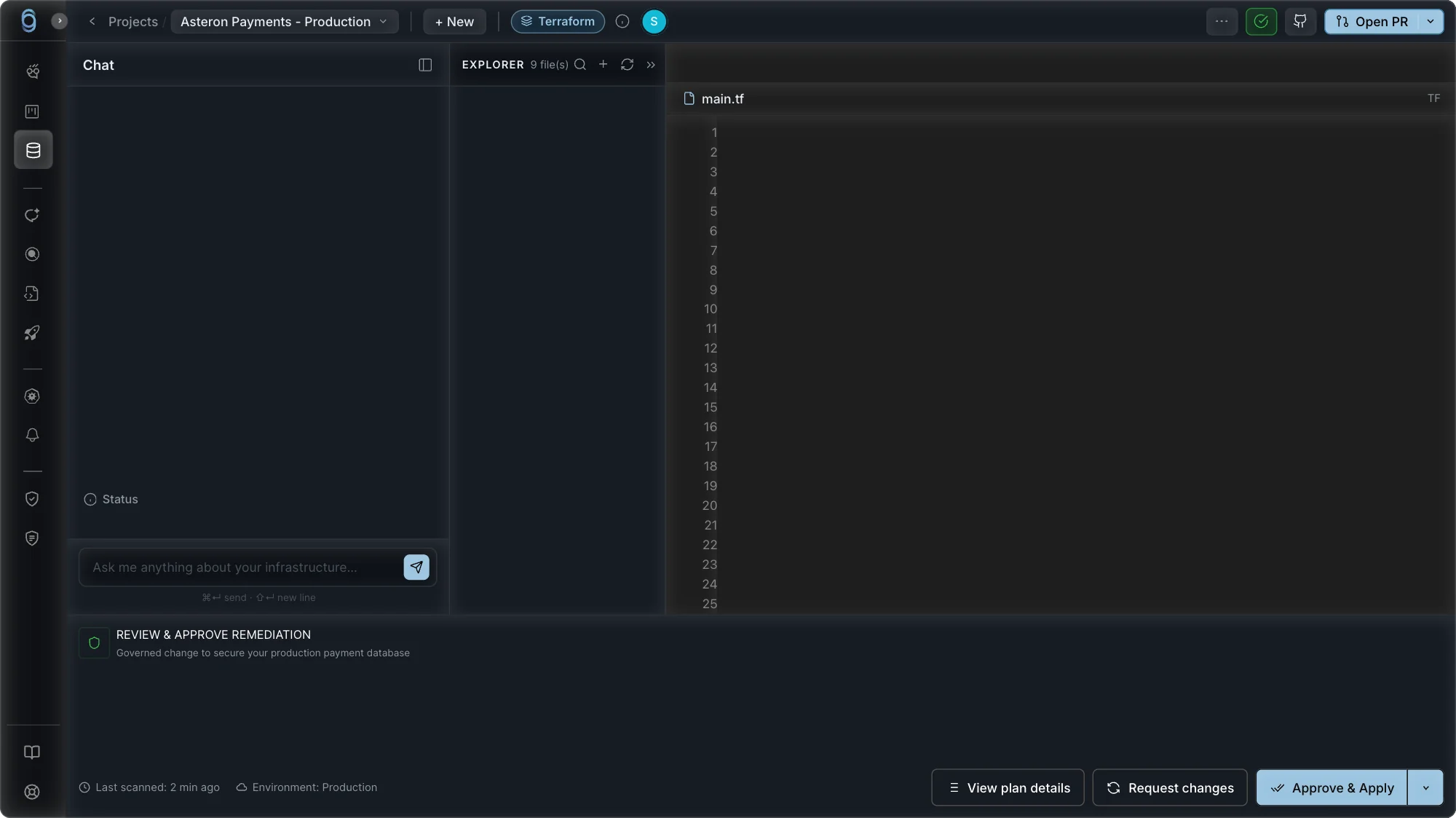Expand the Open PR dropdown arrow
This screenshot has width=1456, height=818.
click(x=1431, y=22)
